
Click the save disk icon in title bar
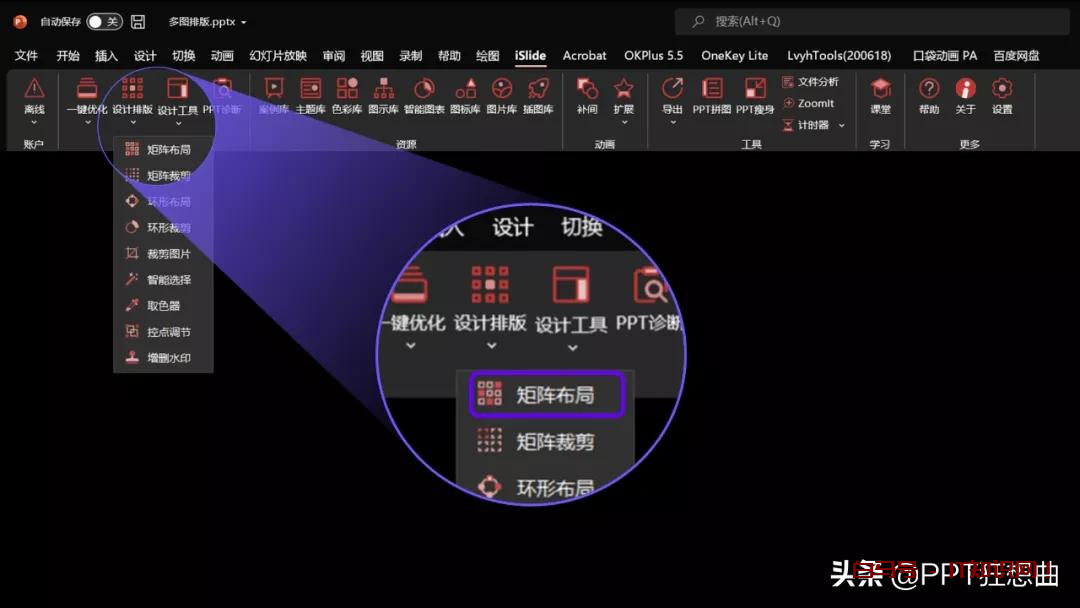coord(138,21)
